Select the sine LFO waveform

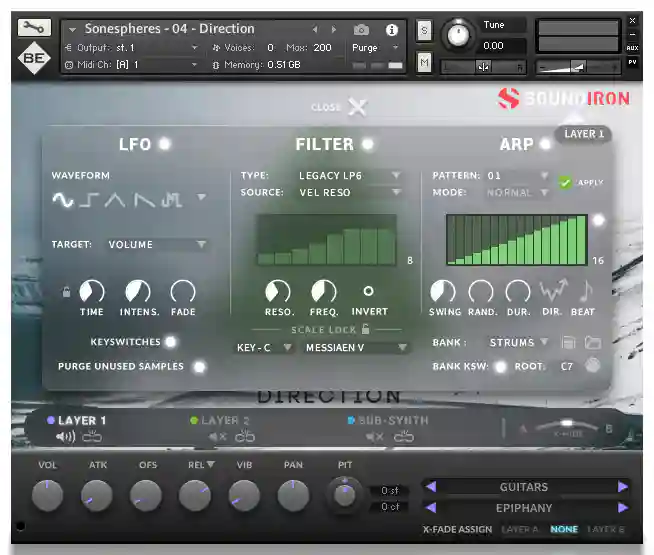tap(63, 200)
